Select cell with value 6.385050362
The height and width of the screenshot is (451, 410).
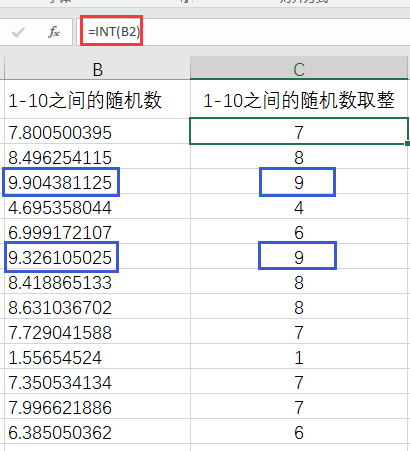[x=97, y=432]
